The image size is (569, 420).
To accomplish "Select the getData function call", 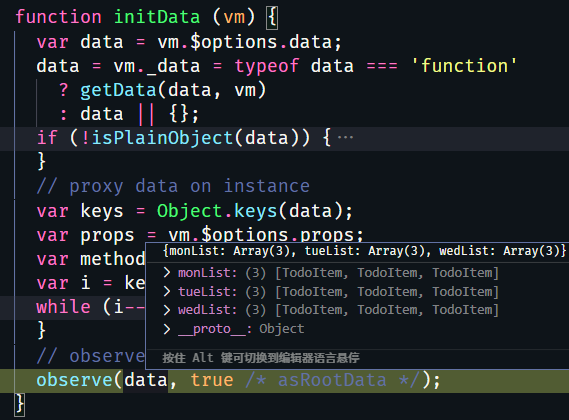I will pyautogui.click(x=118, y=90).
